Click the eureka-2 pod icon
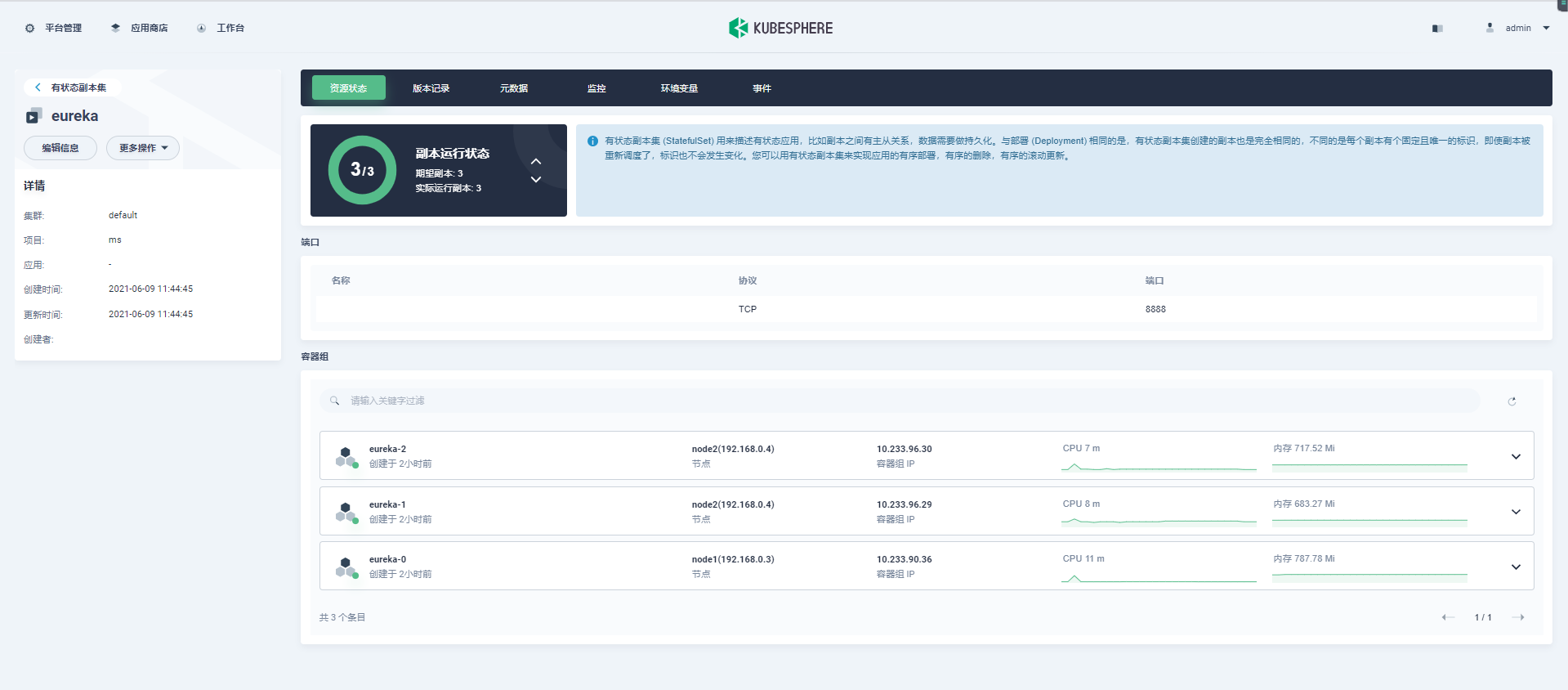1568x690 pixels. point(347,456)
